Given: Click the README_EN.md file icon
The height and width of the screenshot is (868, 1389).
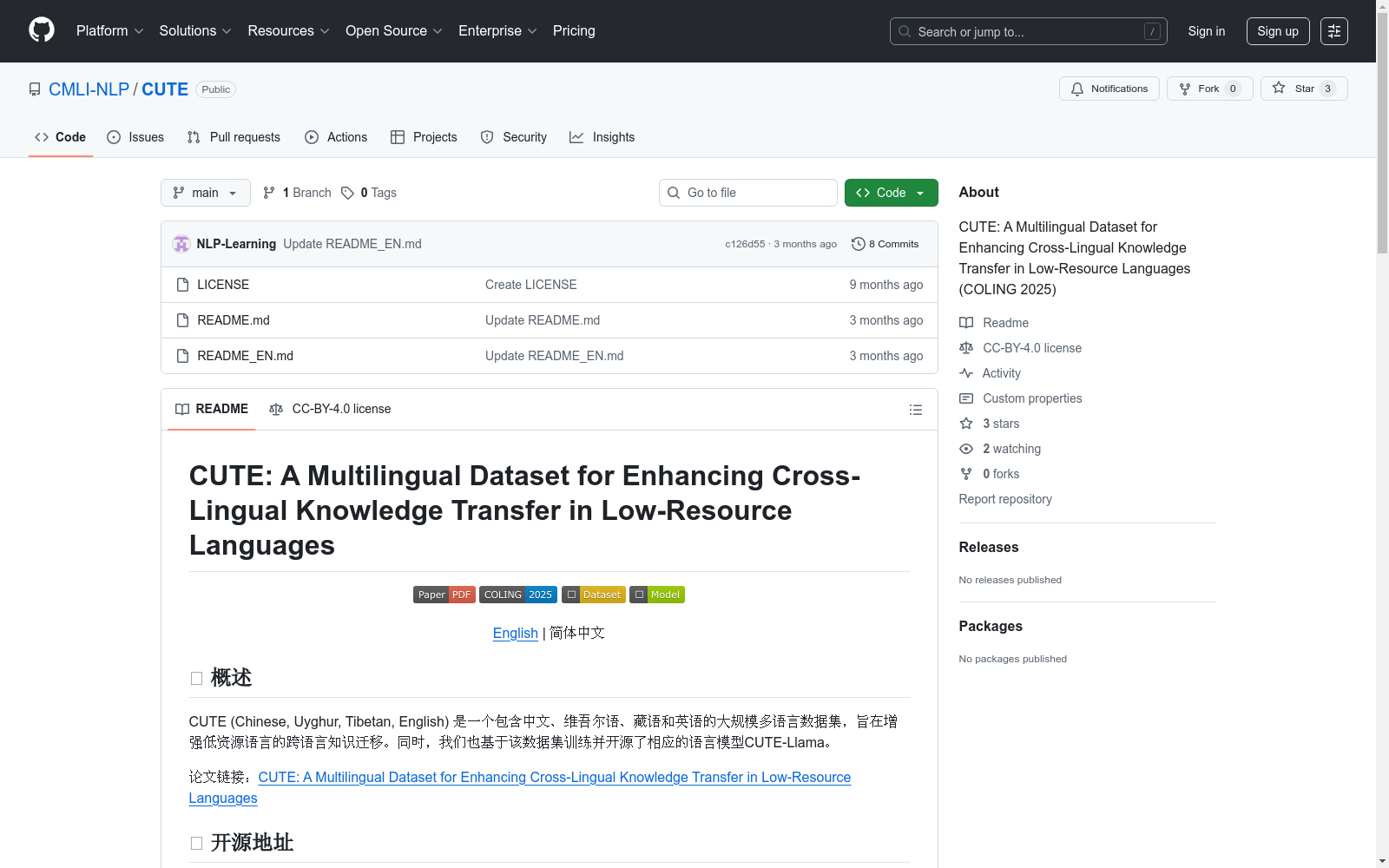Looking at the screenshot, I should click(x=182, y=356).
